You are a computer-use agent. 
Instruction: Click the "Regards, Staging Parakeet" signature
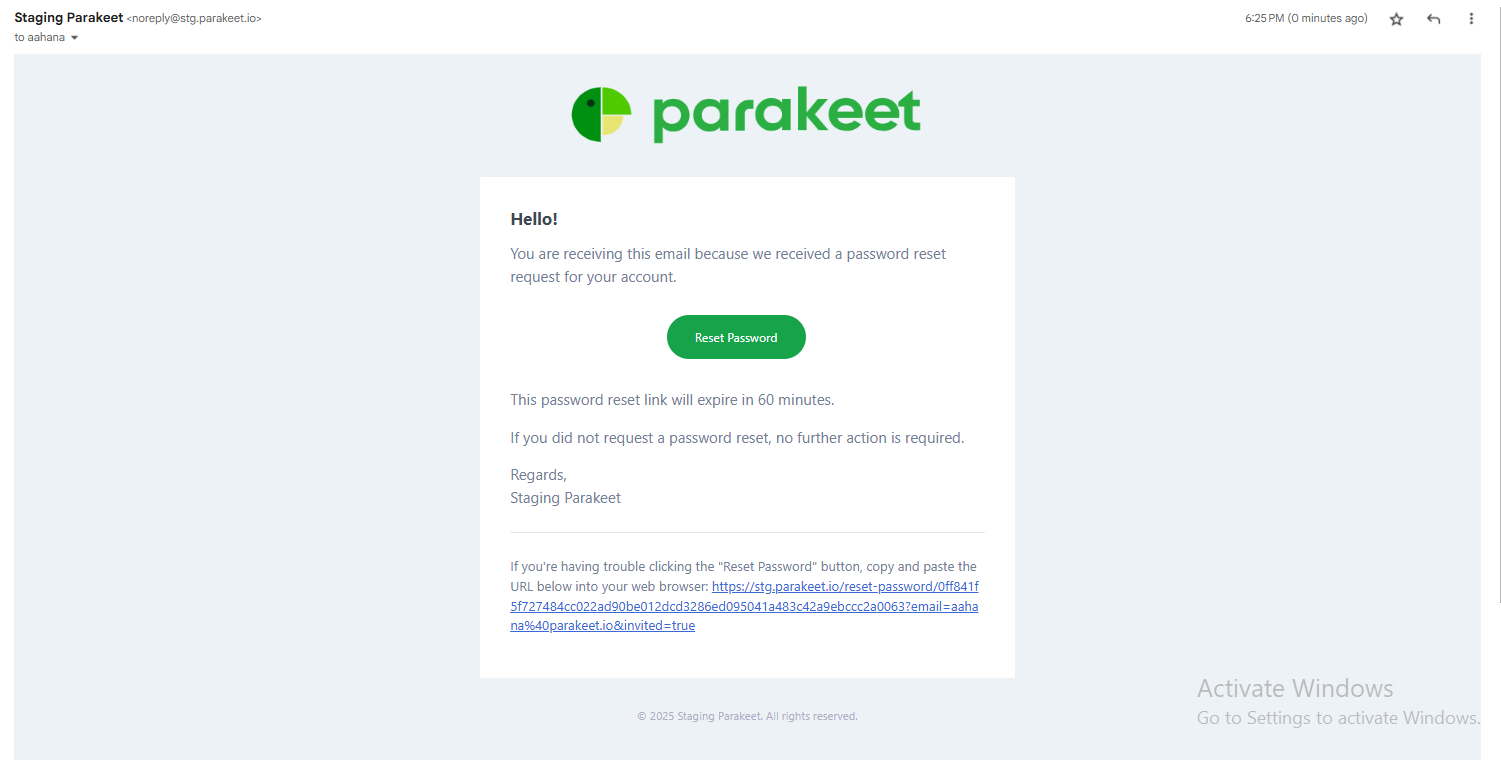click(x=565, y=487)
